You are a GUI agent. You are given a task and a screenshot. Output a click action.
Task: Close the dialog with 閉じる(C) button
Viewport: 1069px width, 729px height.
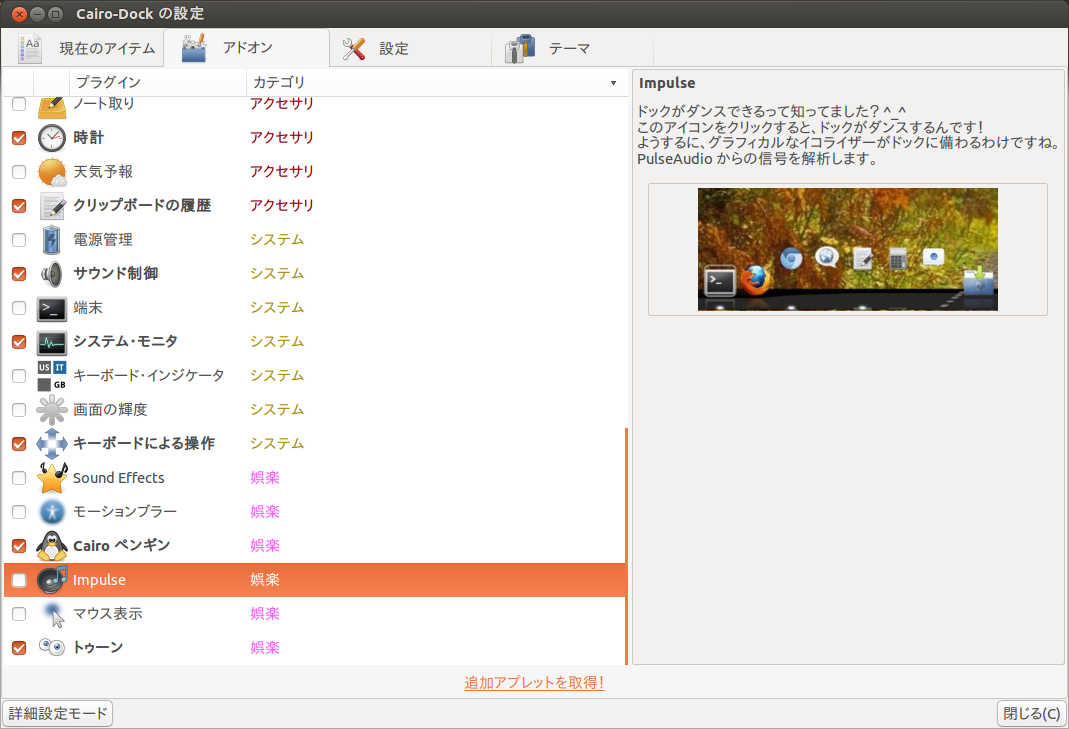tap(1032, 714)
